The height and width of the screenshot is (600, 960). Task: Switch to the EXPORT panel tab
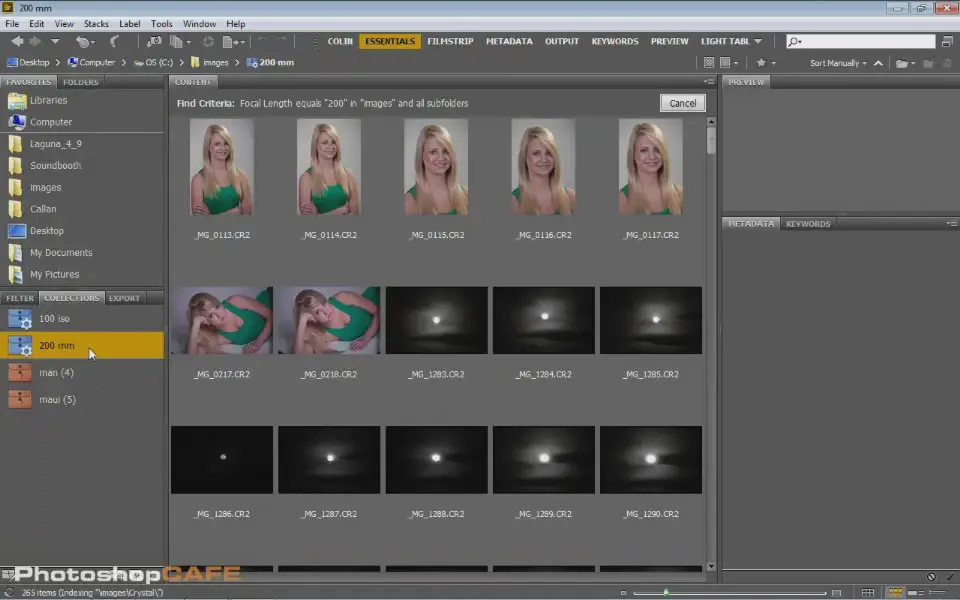pyautogui.click(x=124, y=298)
